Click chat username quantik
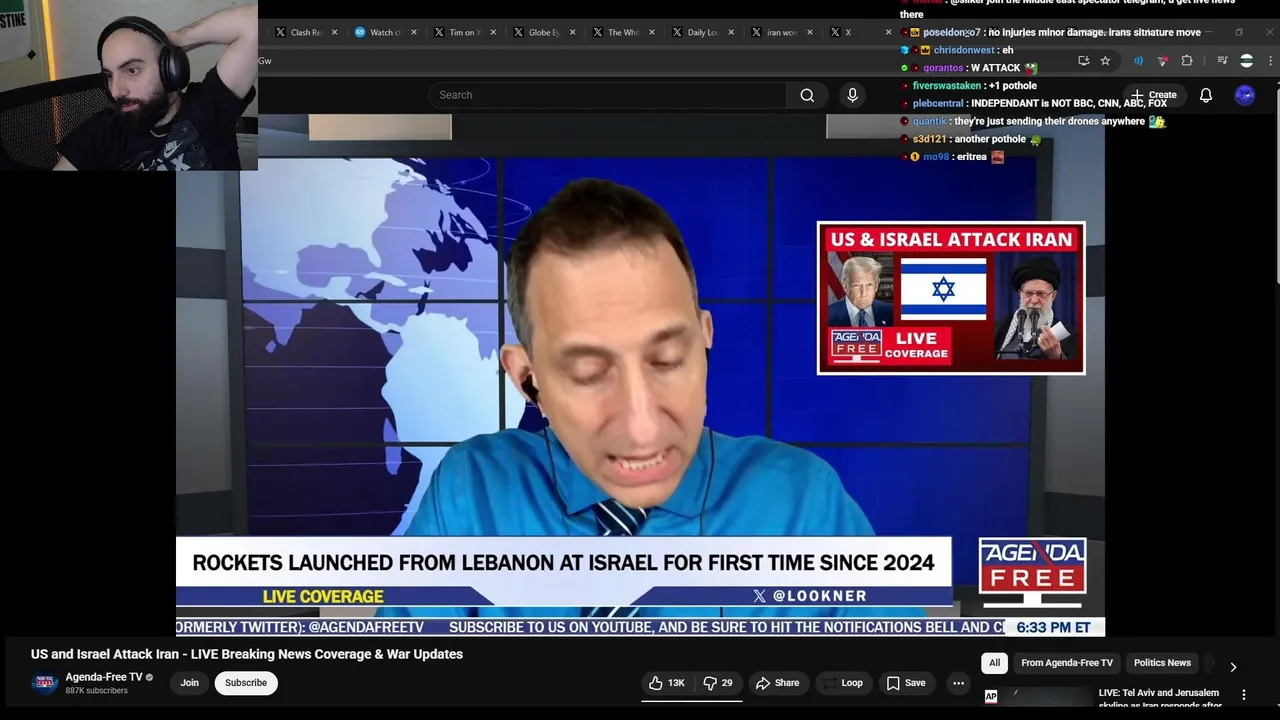The height and width of the screenshot is (720, 1280). [929, 122]
